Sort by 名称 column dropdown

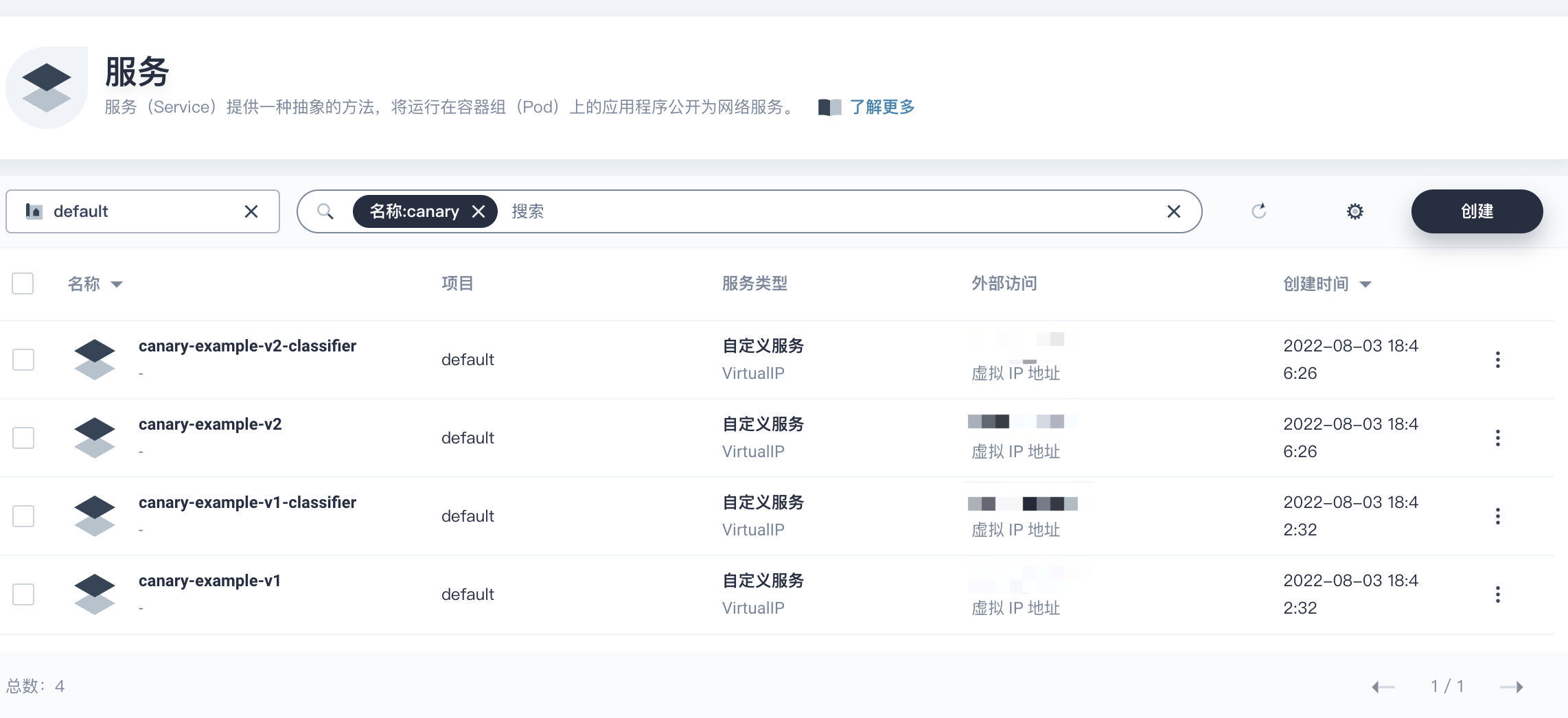click(95, 284)
